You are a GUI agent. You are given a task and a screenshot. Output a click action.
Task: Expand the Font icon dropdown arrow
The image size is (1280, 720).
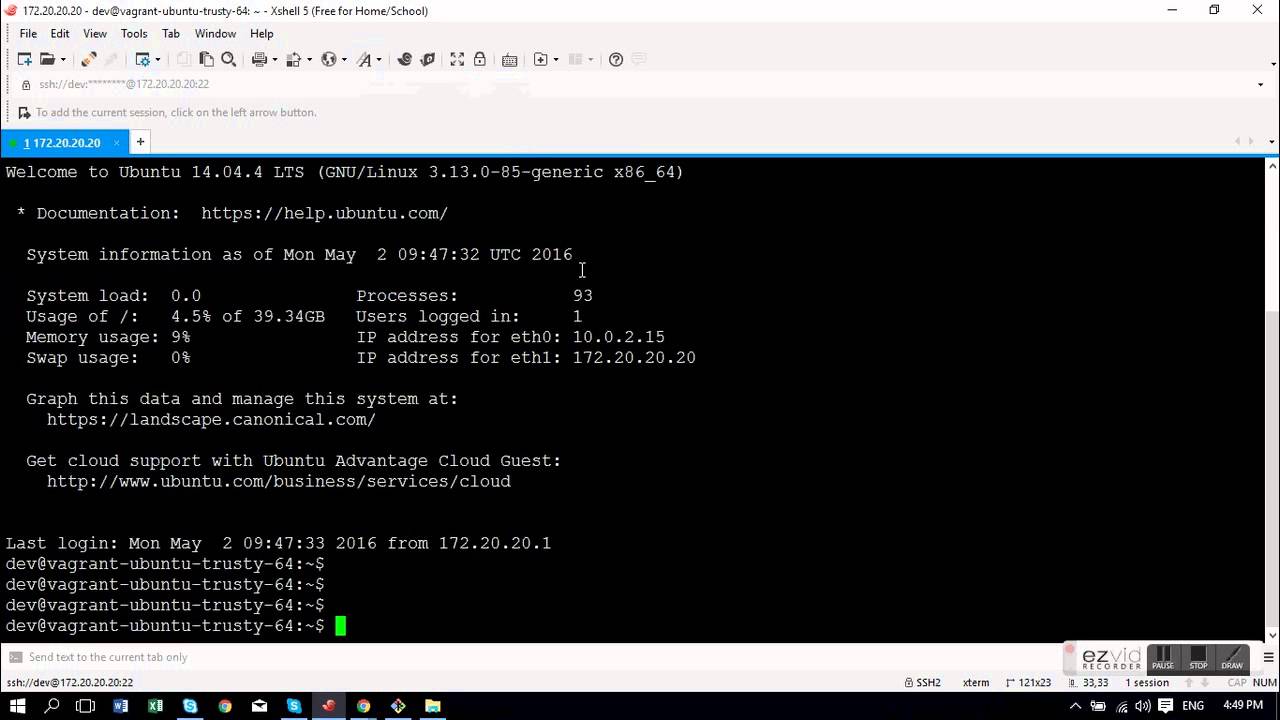tap(379, 60)
